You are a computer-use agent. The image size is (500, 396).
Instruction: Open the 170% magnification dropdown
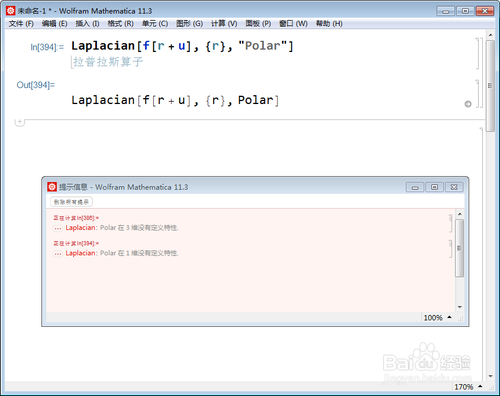(x=468, y=387)
